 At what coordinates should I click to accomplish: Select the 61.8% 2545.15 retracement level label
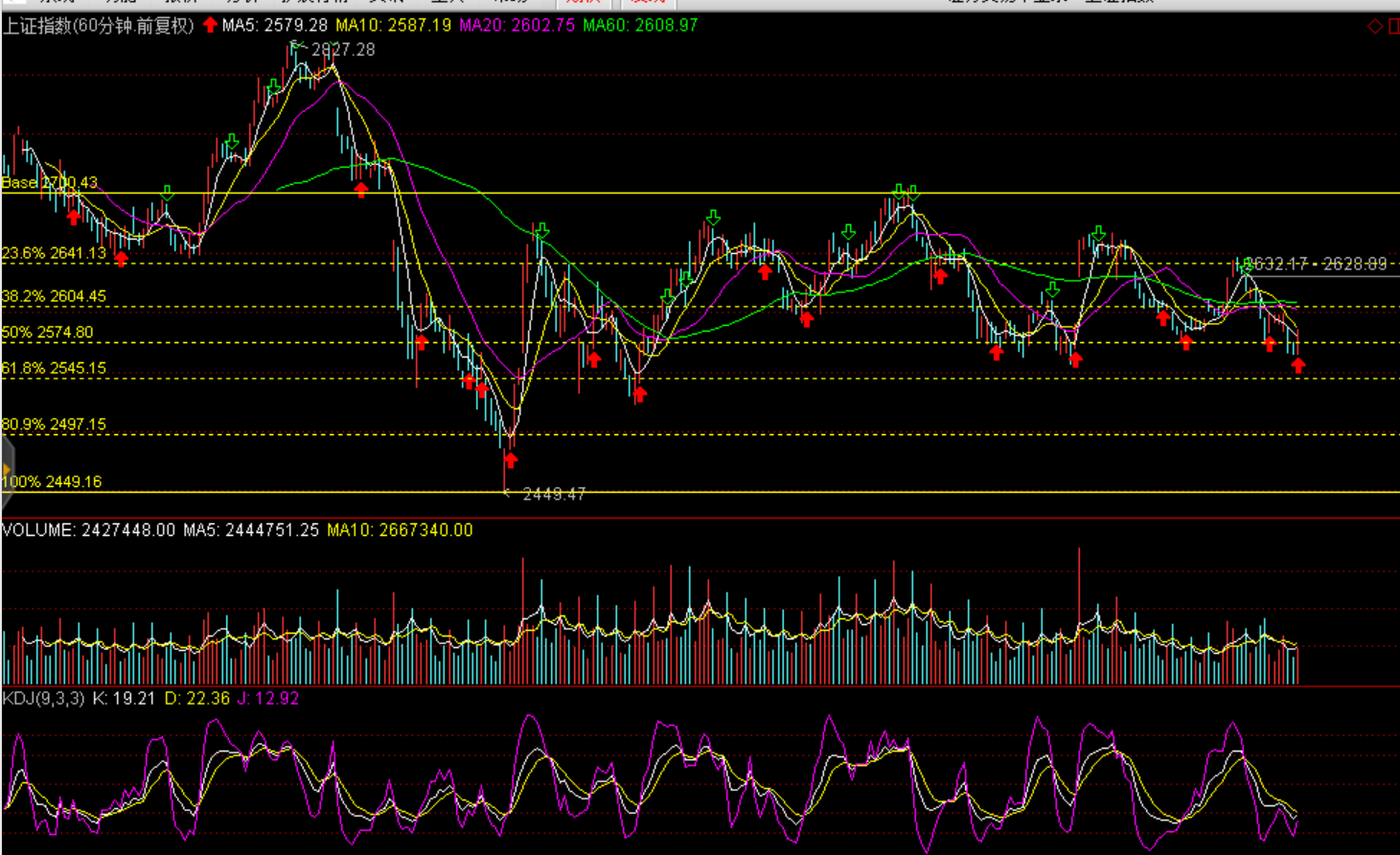click(x=54, y=368)
